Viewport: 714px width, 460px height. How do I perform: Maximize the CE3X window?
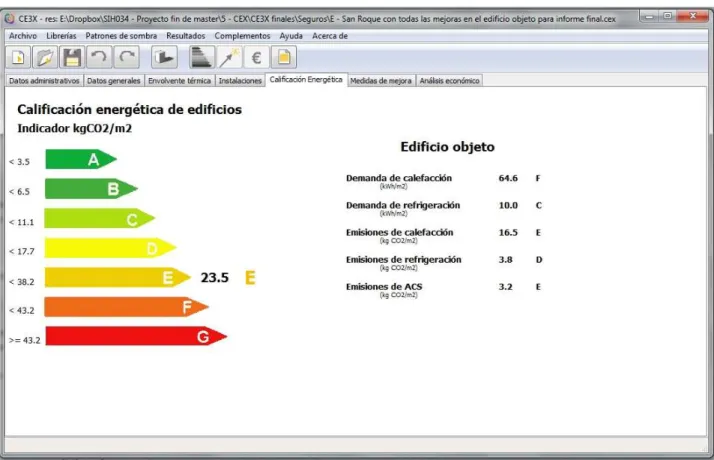point(668,16)
